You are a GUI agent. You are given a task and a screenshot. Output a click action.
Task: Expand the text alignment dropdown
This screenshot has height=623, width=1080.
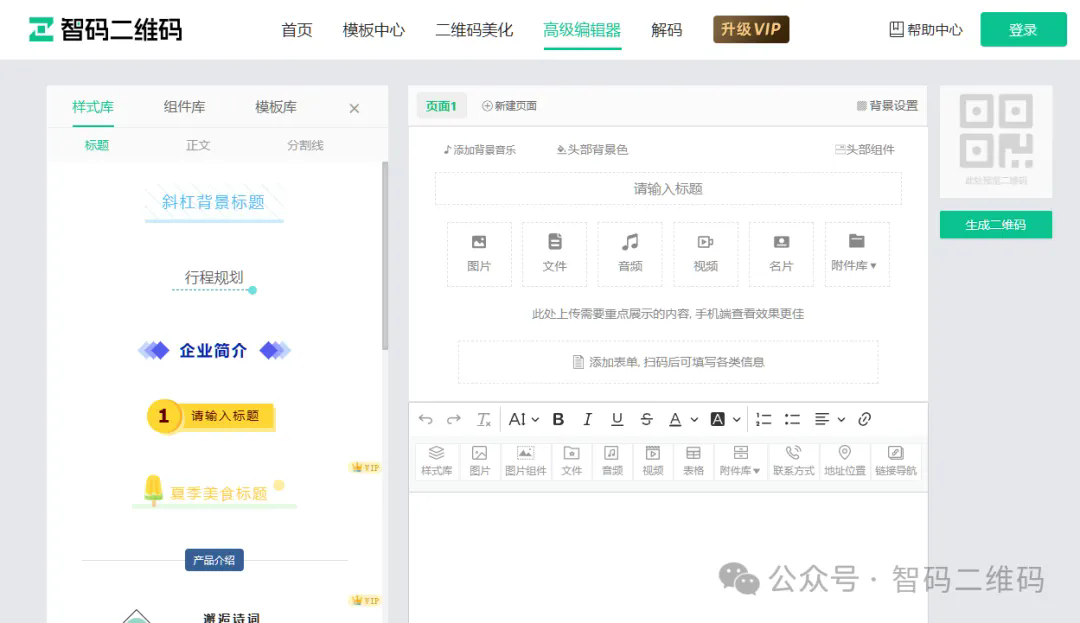tap(829, 419)
